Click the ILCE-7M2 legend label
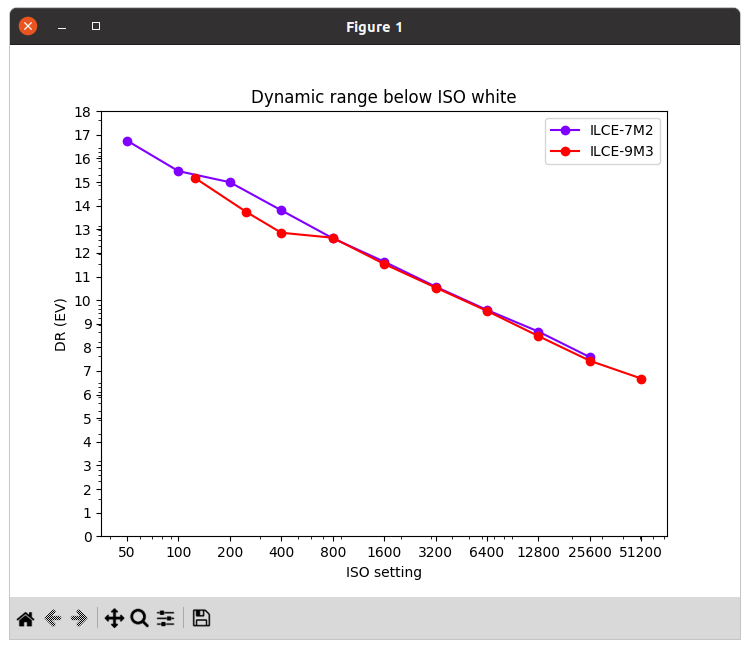 point(621,131)
